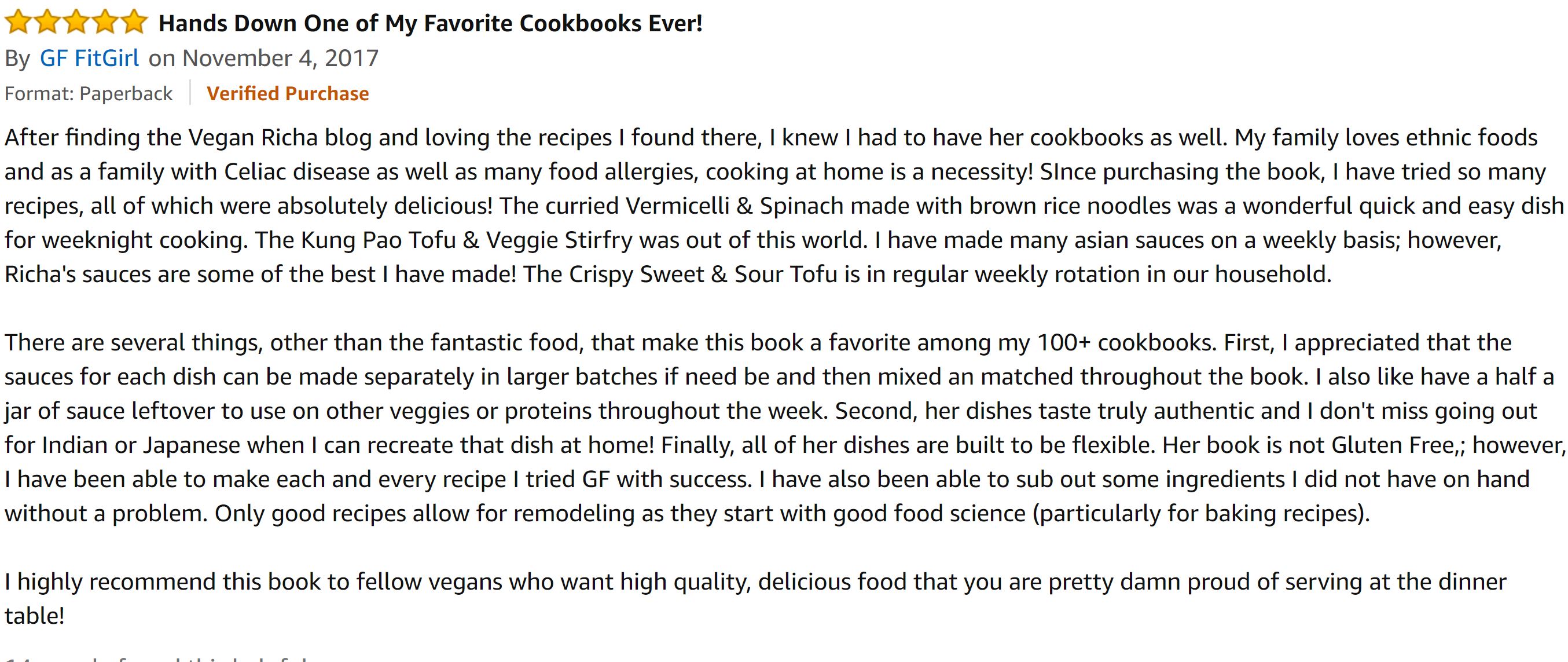Click the divider beside 'Format: Paperback'

pos(190,93)
